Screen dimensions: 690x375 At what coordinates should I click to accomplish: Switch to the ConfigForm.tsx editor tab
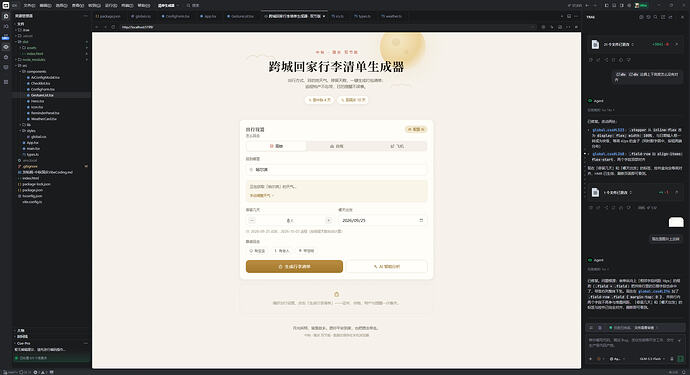(x=176, y=16)
